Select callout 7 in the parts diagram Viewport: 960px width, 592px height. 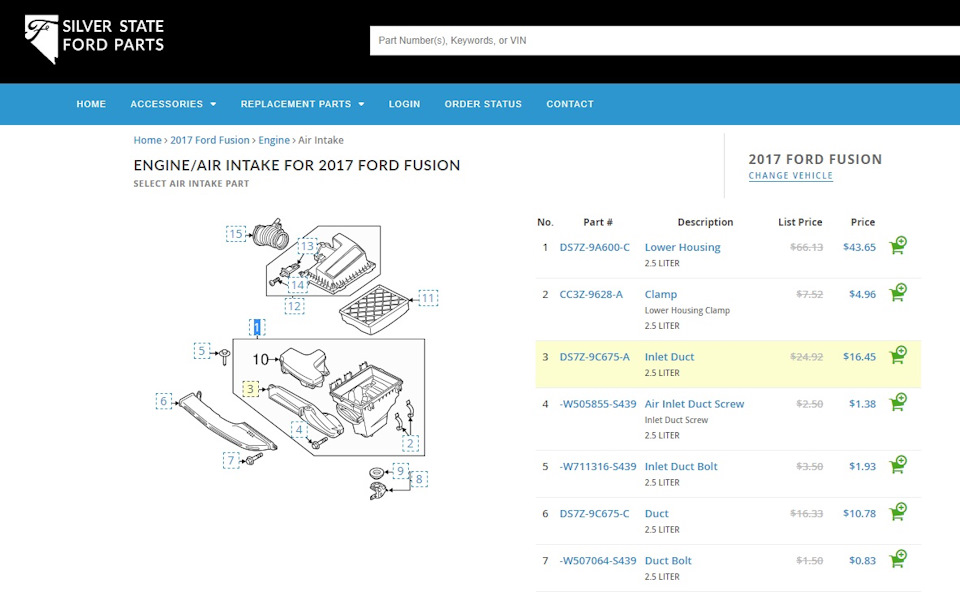(231, 460)
